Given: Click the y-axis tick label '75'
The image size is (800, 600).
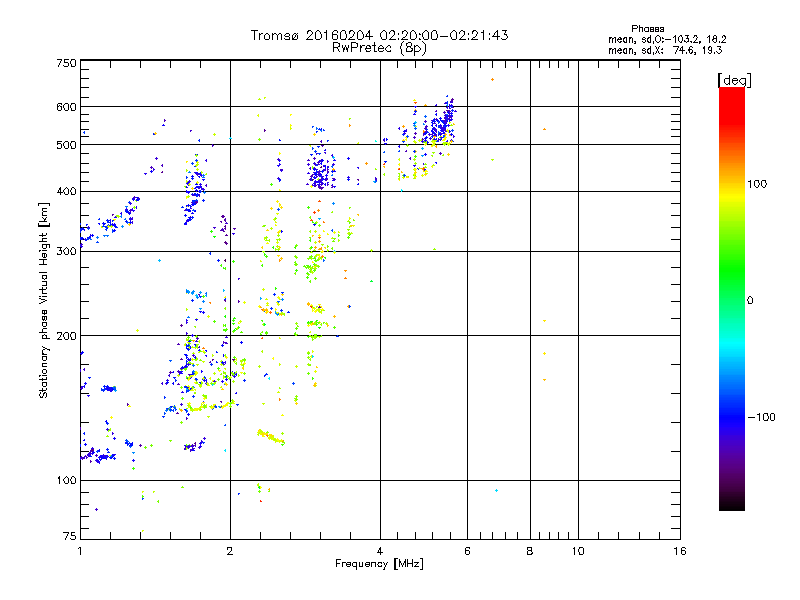Looking at the screenshot, I should [x=70, y=536].
